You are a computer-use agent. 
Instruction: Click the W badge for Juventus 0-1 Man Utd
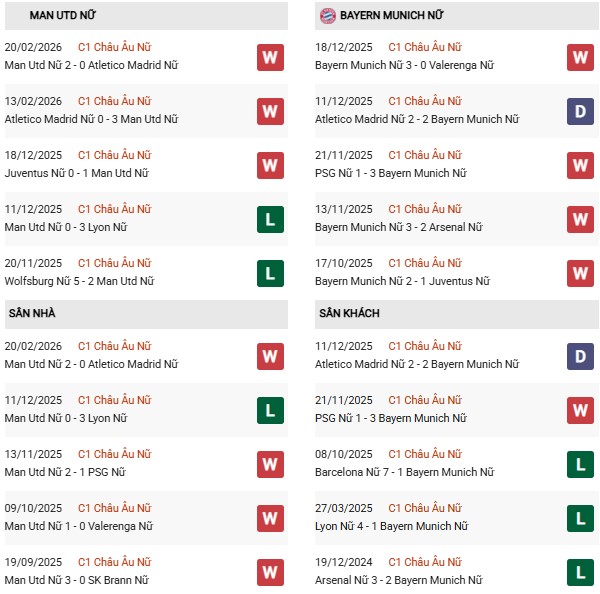click(269, 165)
